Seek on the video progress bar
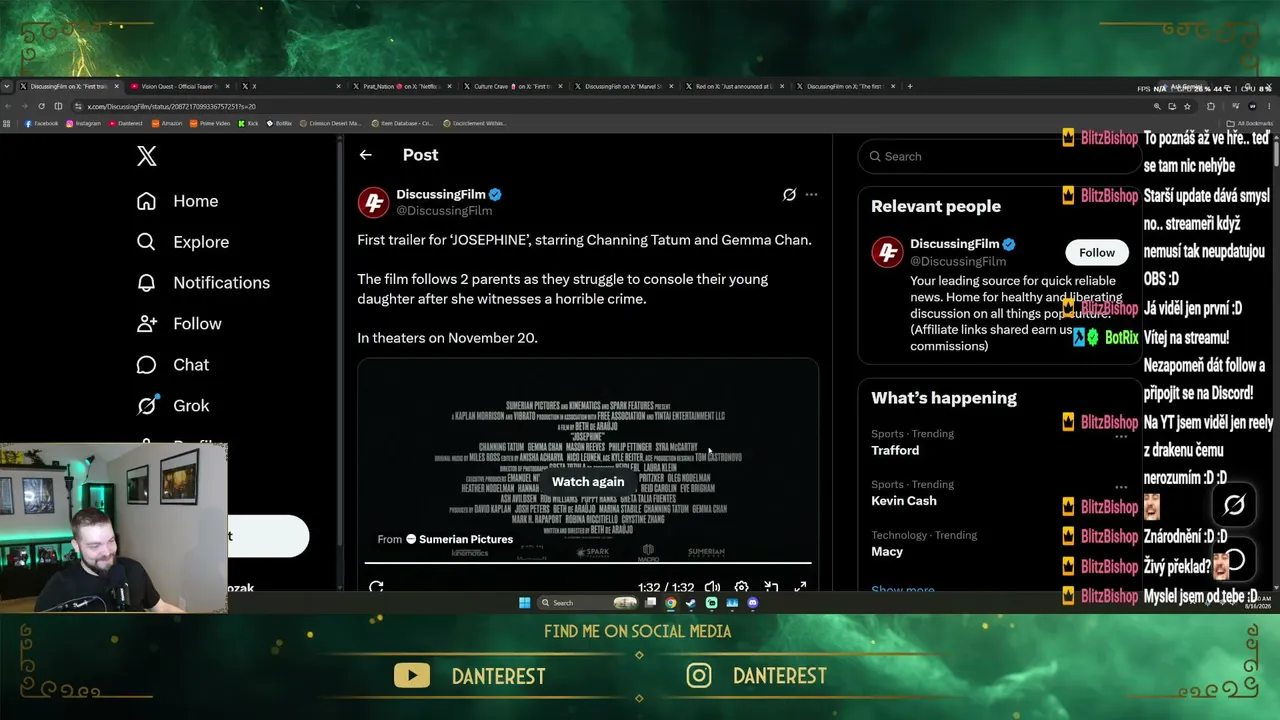1280x720 pixels. click(588, 563)
